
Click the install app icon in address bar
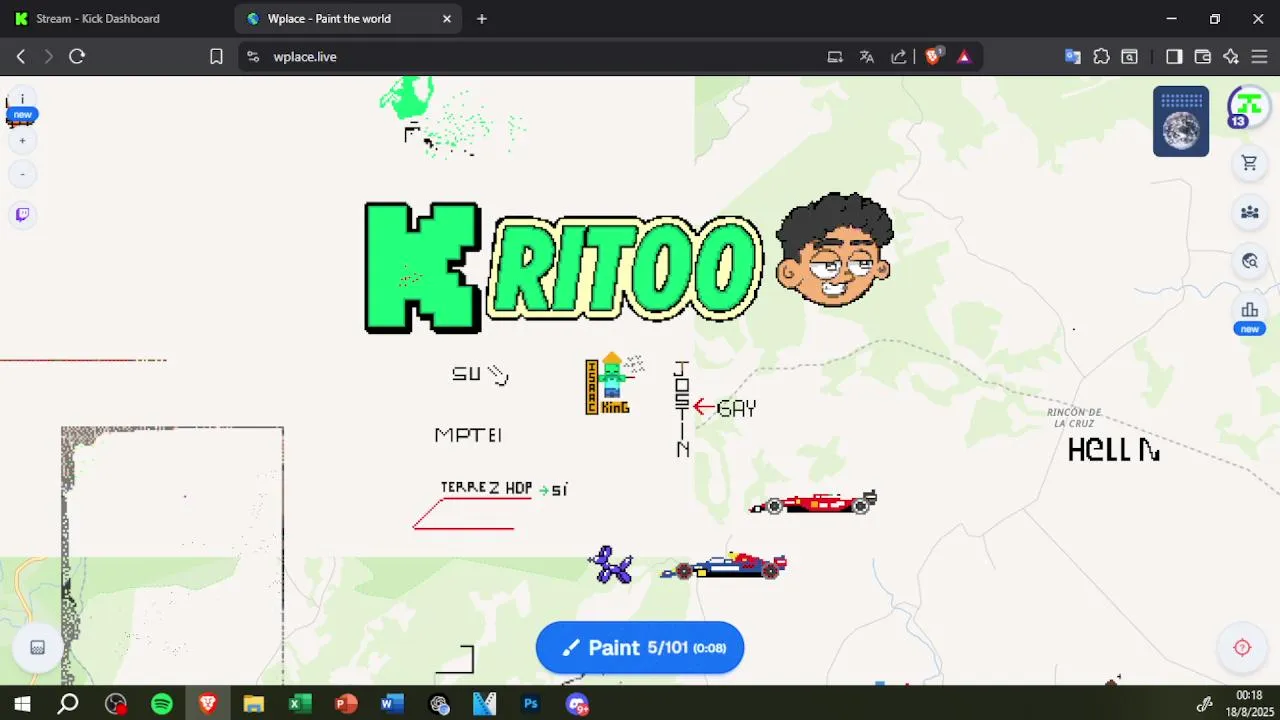[x=835, y=57]
